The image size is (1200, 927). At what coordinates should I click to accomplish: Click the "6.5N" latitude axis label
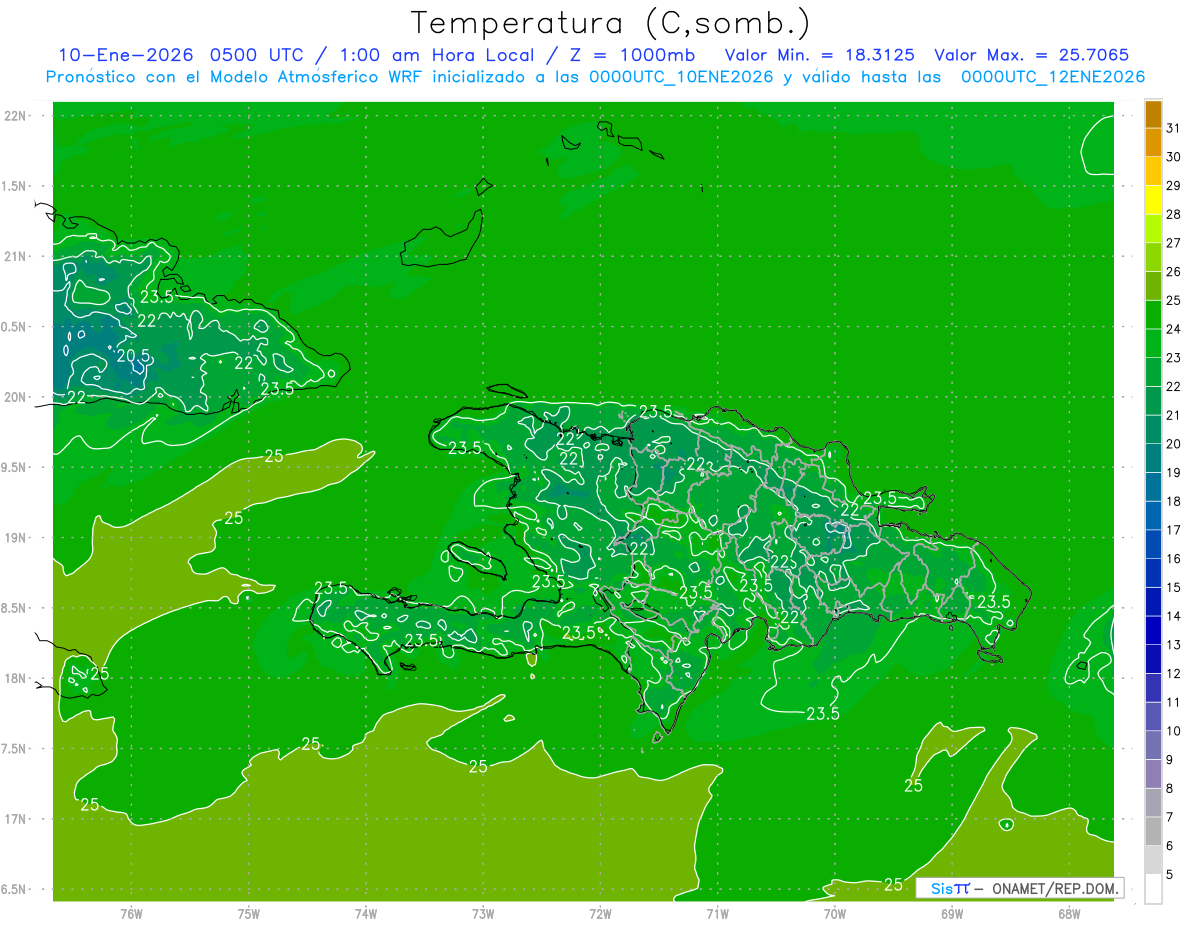click(15, 890)
